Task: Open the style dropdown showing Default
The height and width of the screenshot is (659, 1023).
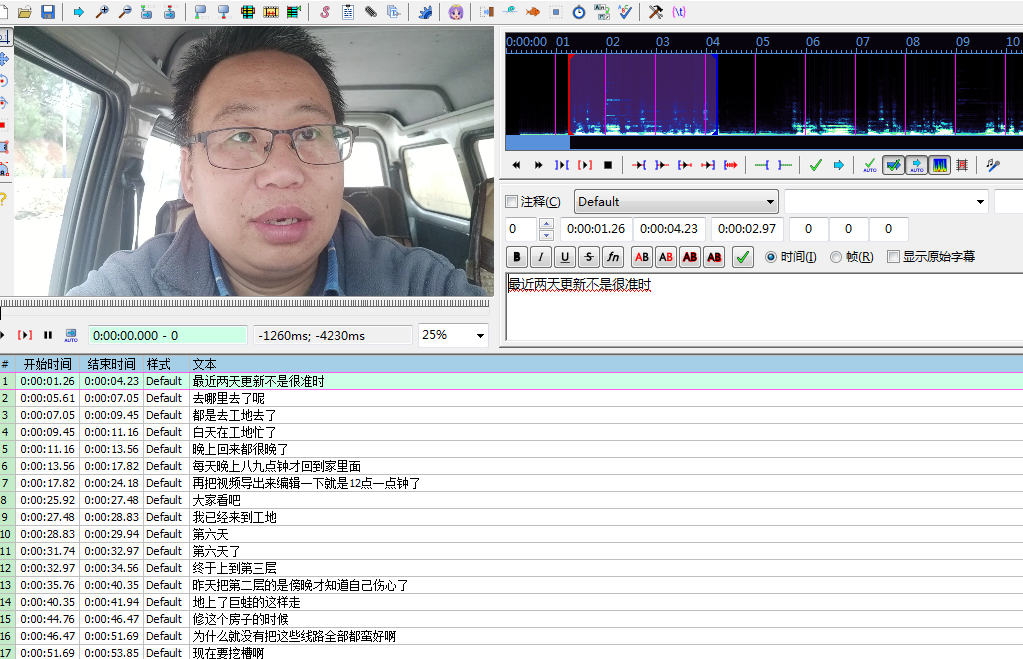Action: click(x=676, y=201)
